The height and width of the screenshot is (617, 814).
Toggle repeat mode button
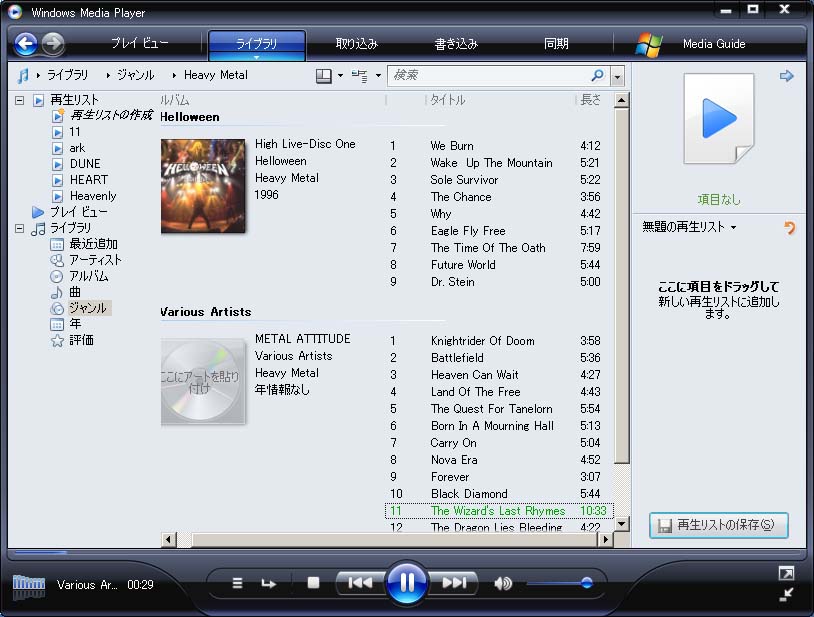pyautogui.click(x=268, y=583)
